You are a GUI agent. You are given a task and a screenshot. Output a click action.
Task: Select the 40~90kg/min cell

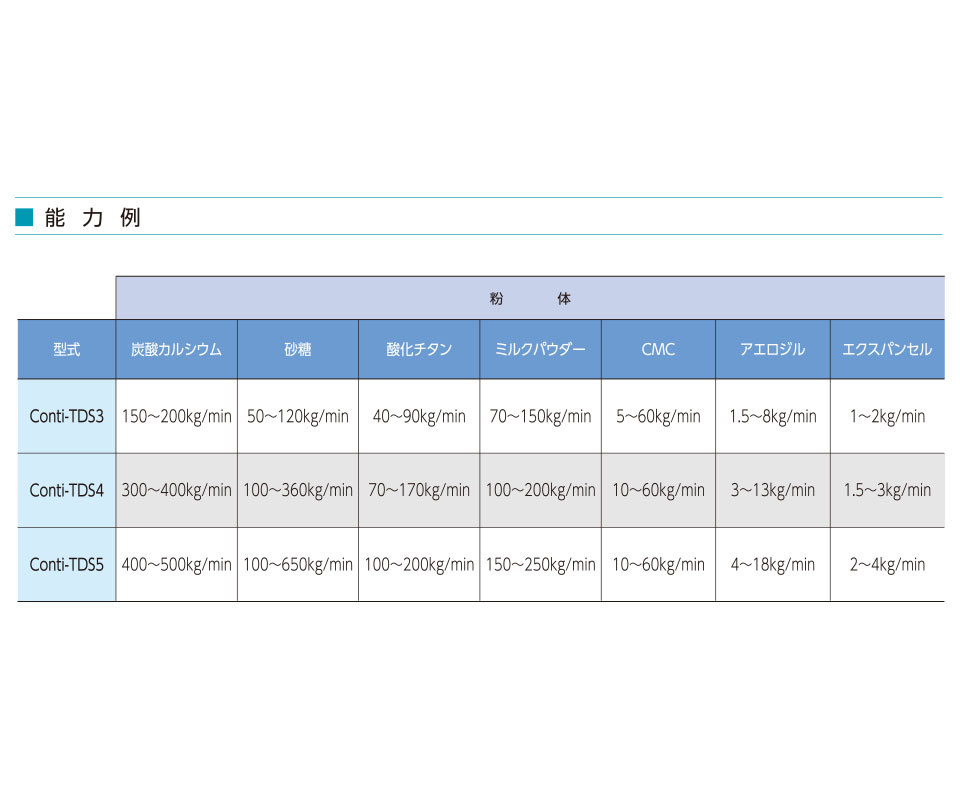[x=419, y=416]
